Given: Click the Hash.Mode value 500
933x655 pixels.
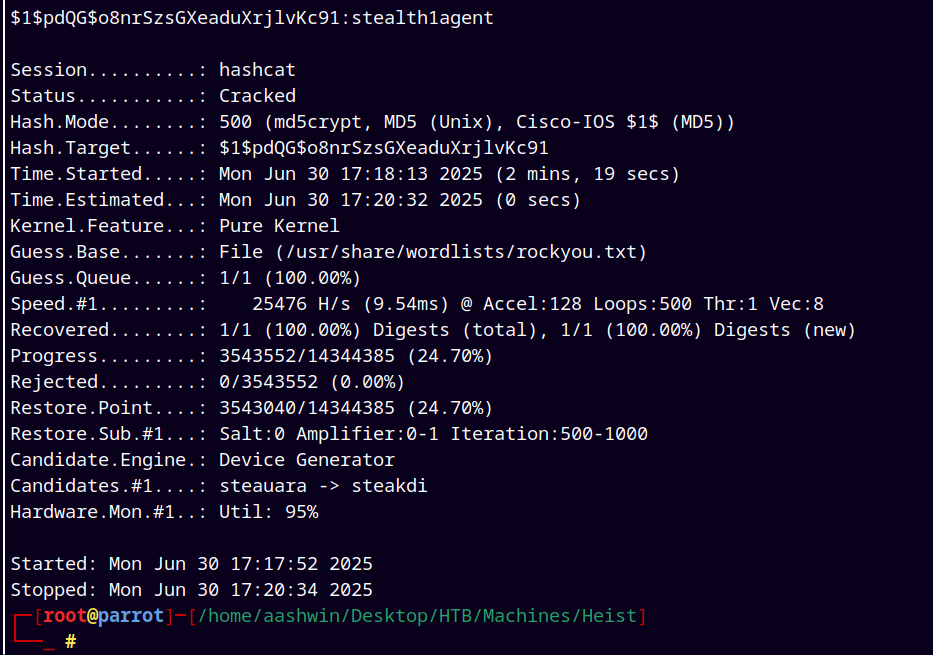Looking at the screenshot, I should (236, 122).
